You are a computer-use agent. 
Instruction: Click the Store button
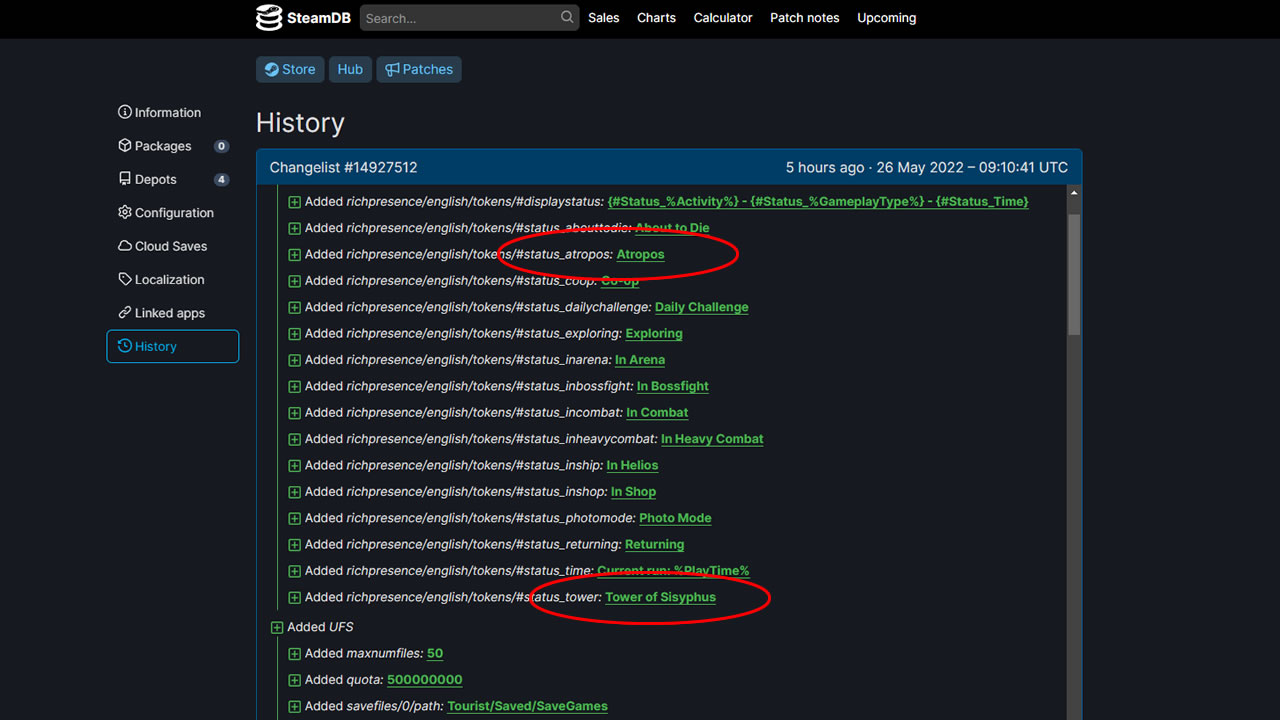[x=290, y=69]
